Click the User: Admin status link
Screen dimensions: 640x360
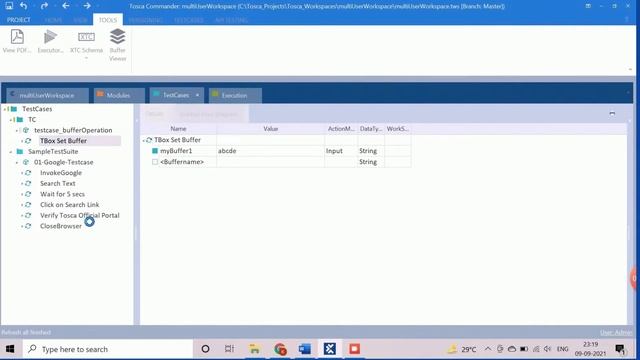[x=616, y=332]
